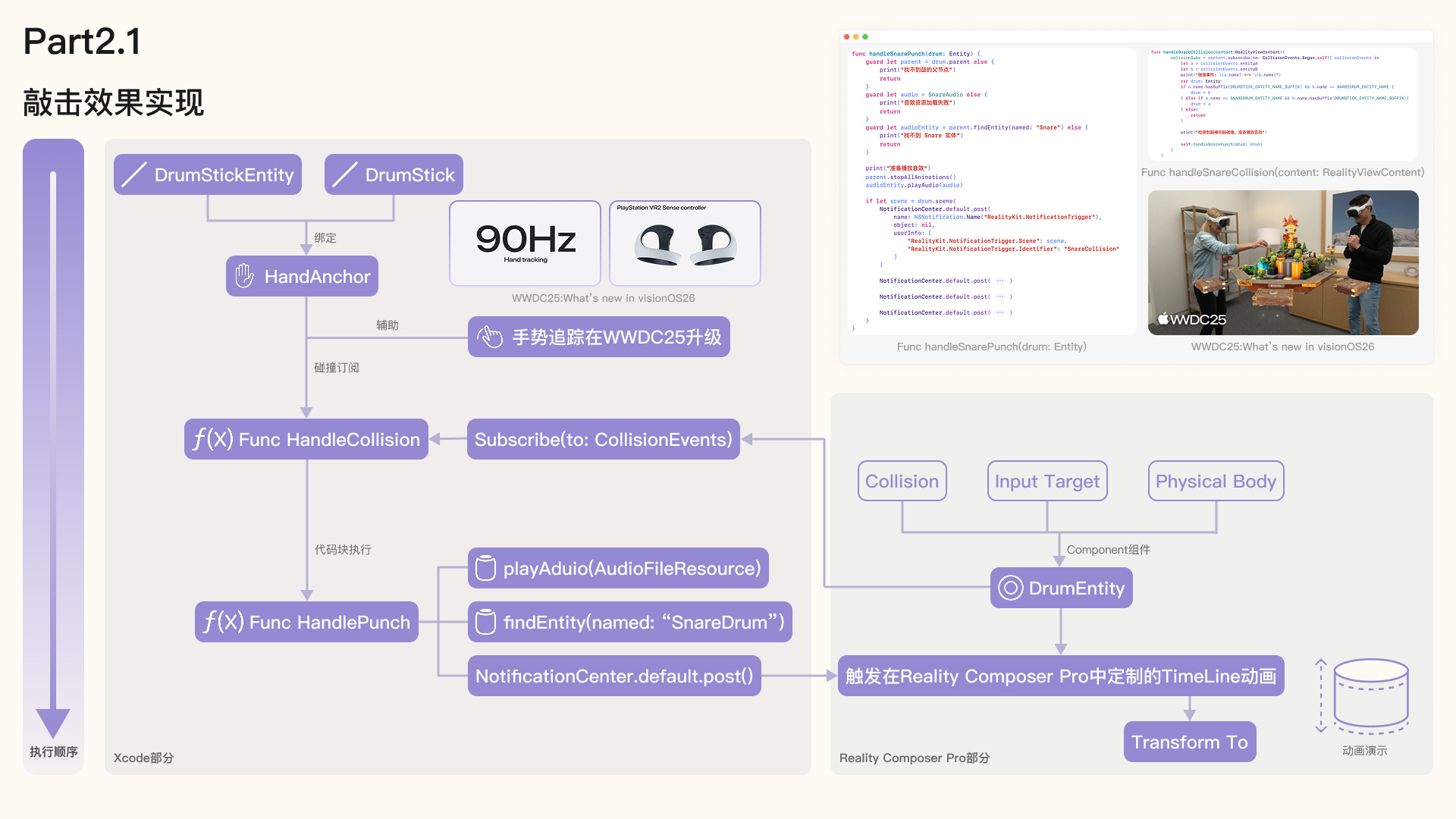Click the NotificationCenter.default.post() node
Image resolution: width=1456 pixels, height=819 pixels.
tap(613, 676)
